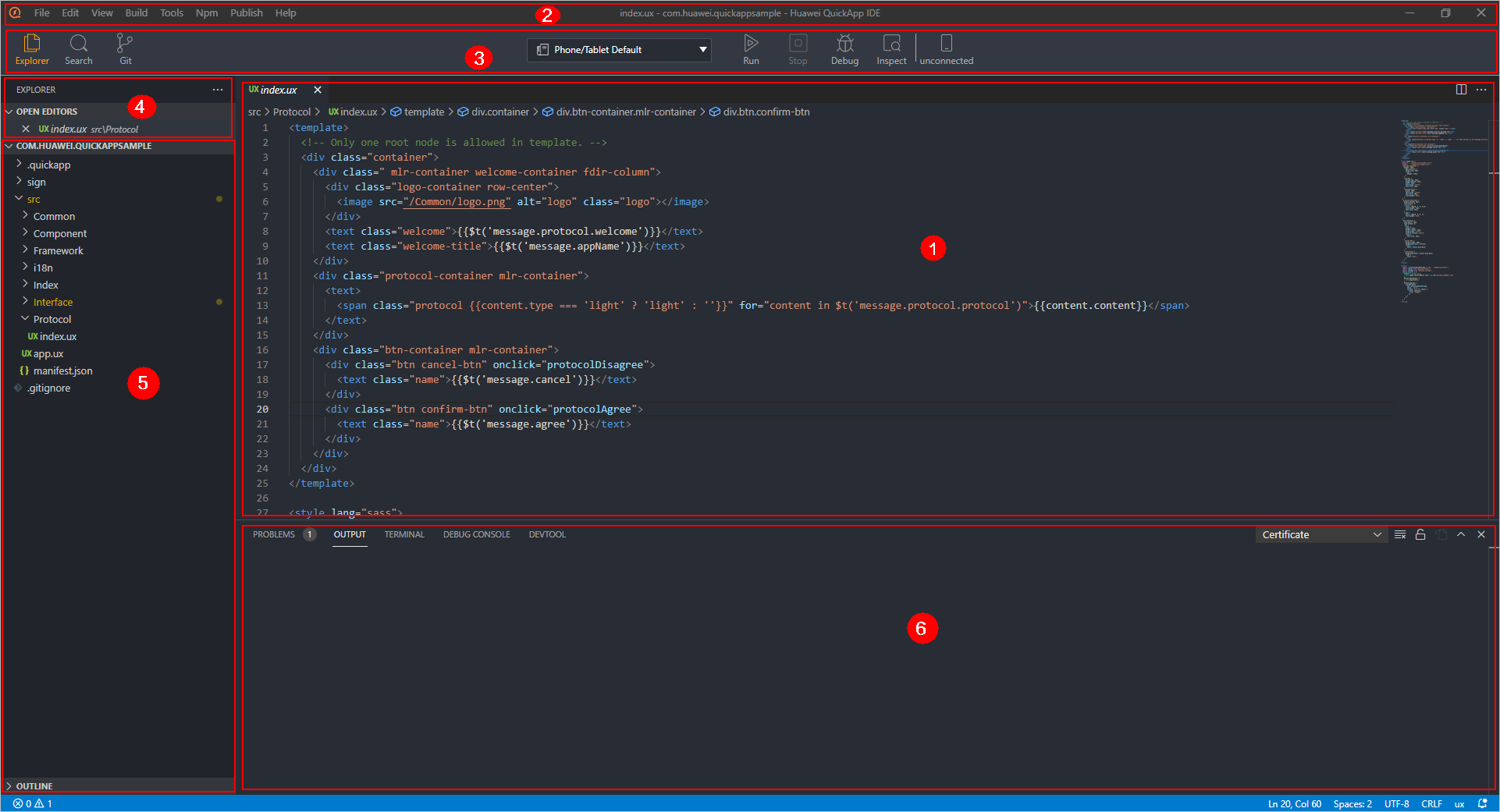This screenshot has height=812, width=1500.
Task: Open notifications bell in status bar
Action: coord(1482,803)
